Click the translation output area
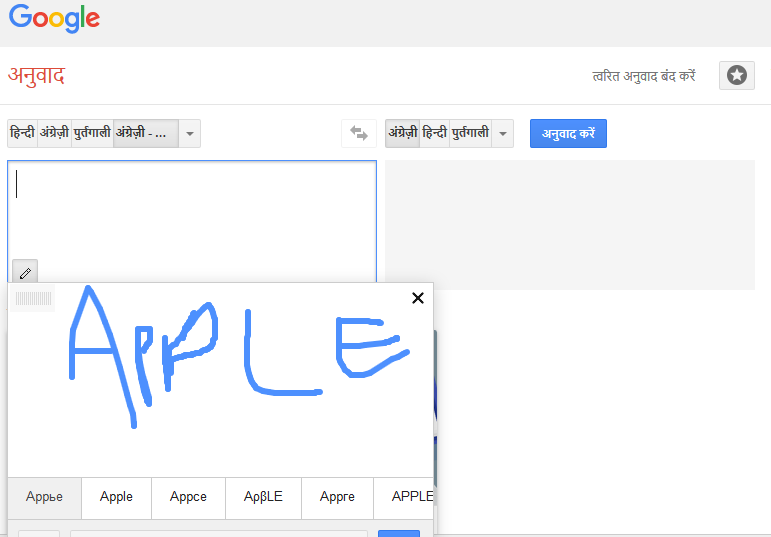 tap(570, 225)
